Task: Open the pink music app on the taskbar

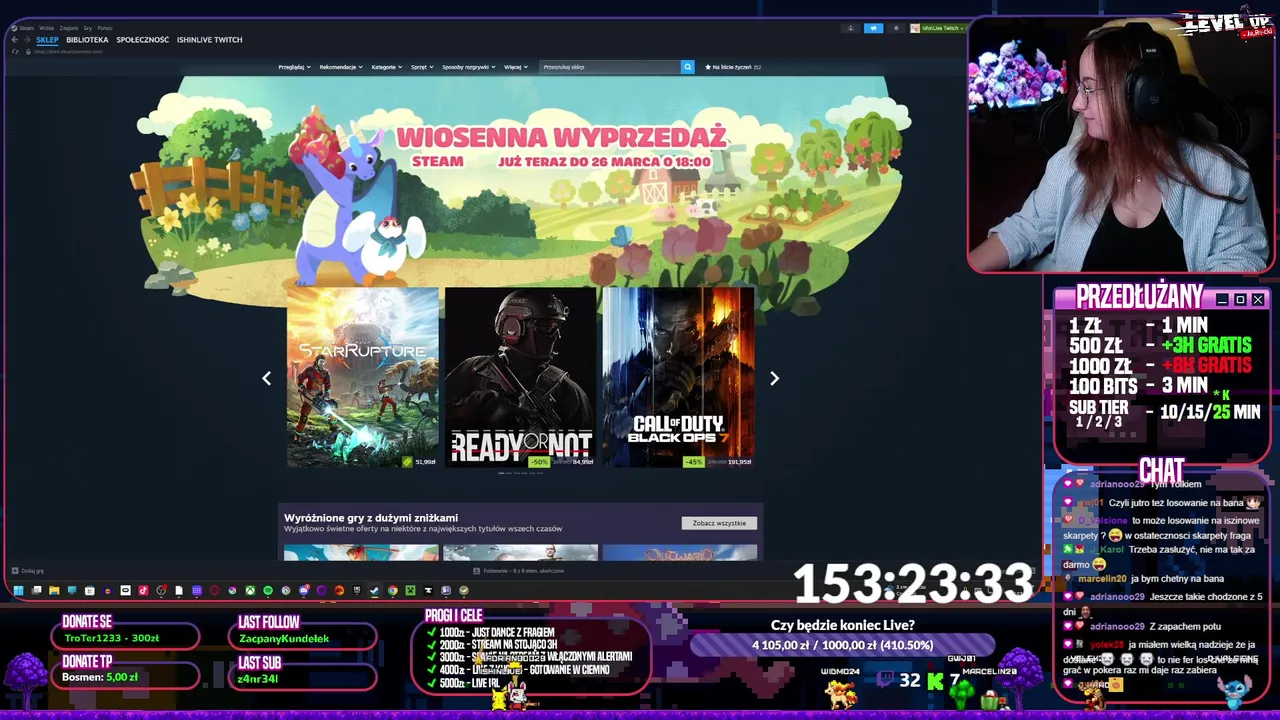Action: click(143, 590)
